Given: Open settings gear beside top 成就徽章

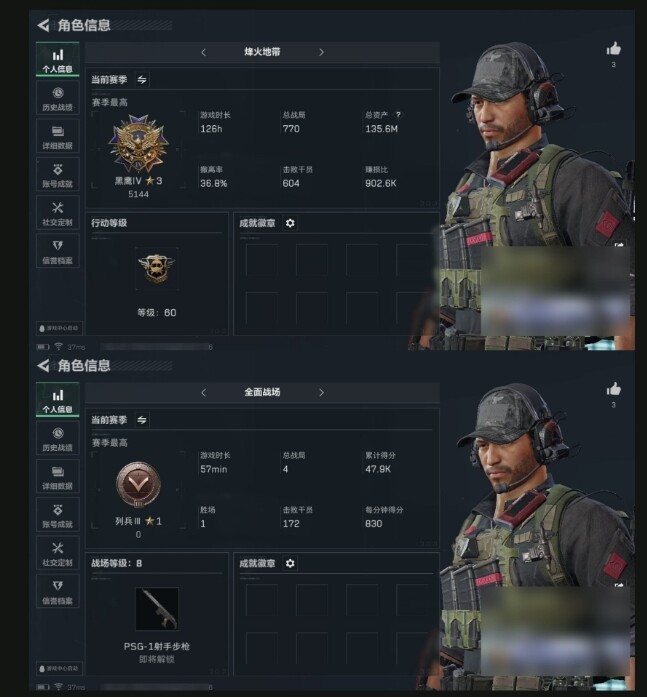Looking at the screenshot, I should coord(290,223).
